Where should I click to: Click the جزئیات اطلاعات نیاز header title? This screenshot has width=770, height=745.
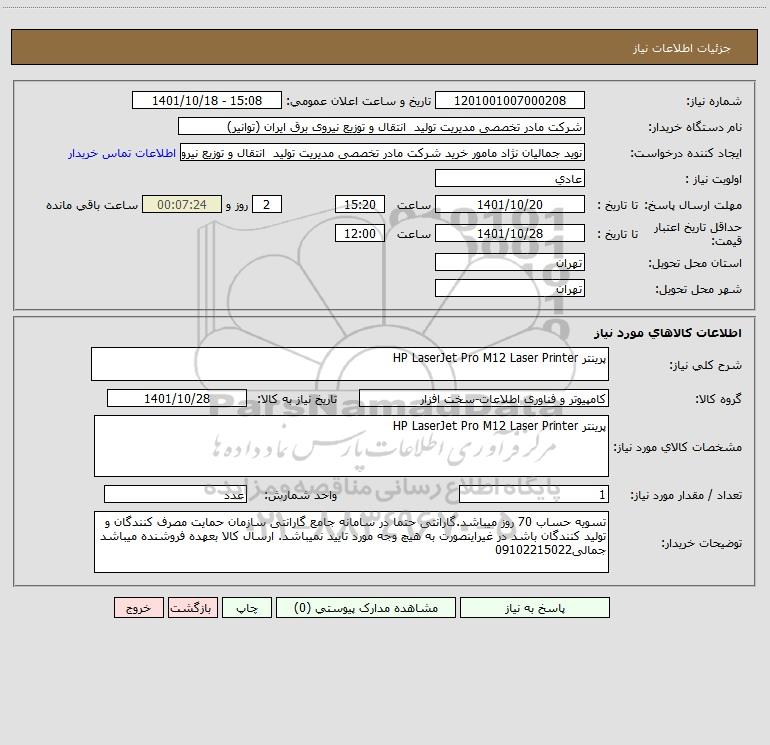pyautogui.click(x=682, y=48)
